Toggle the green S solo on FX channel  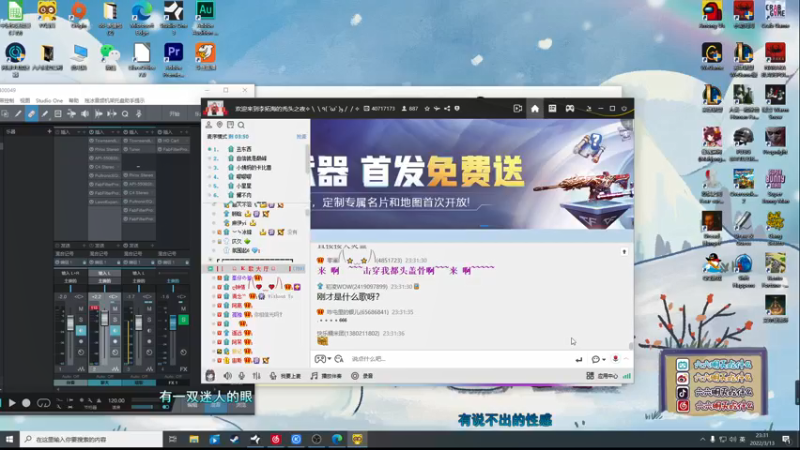click(183, 320)
